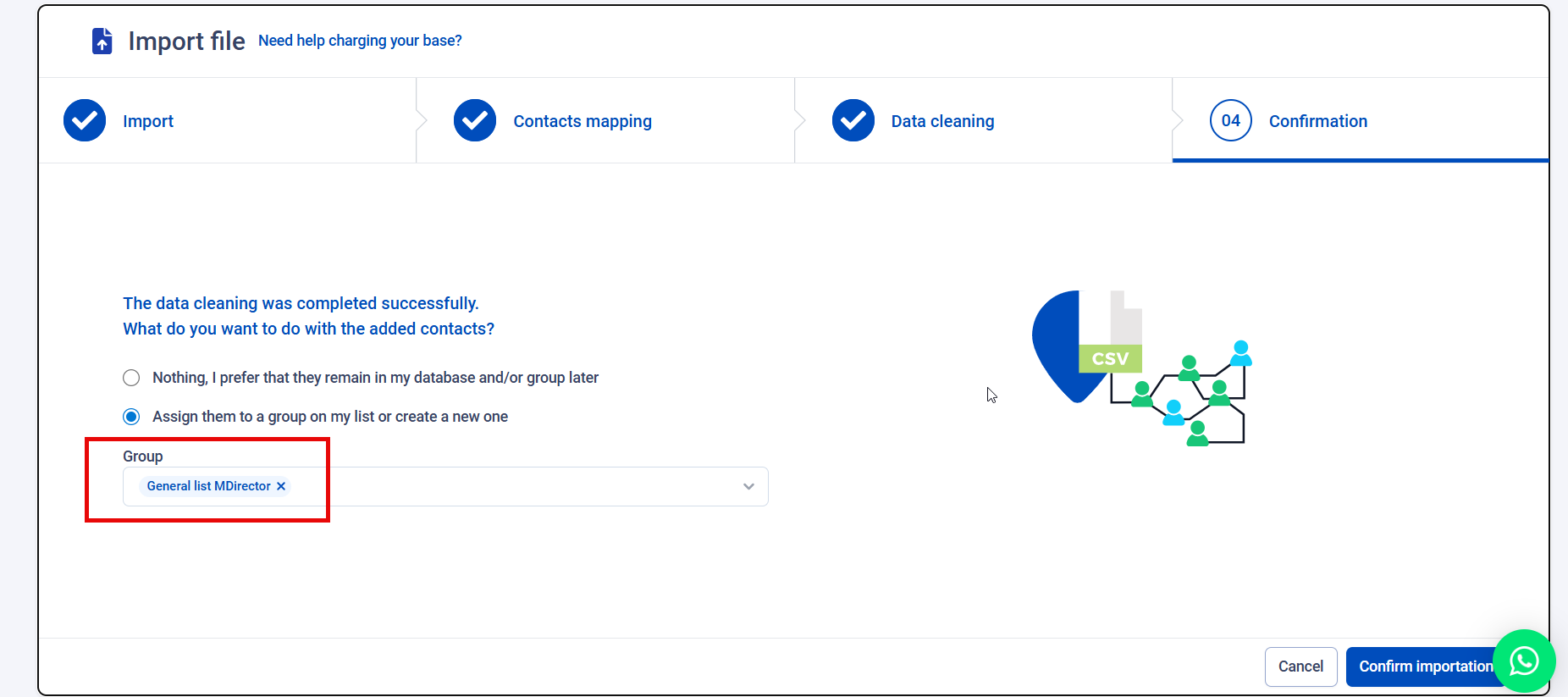This screenshot has height=697, width=1568.
Task: Go to the Data cleaning step
Action: pos(942,121)
